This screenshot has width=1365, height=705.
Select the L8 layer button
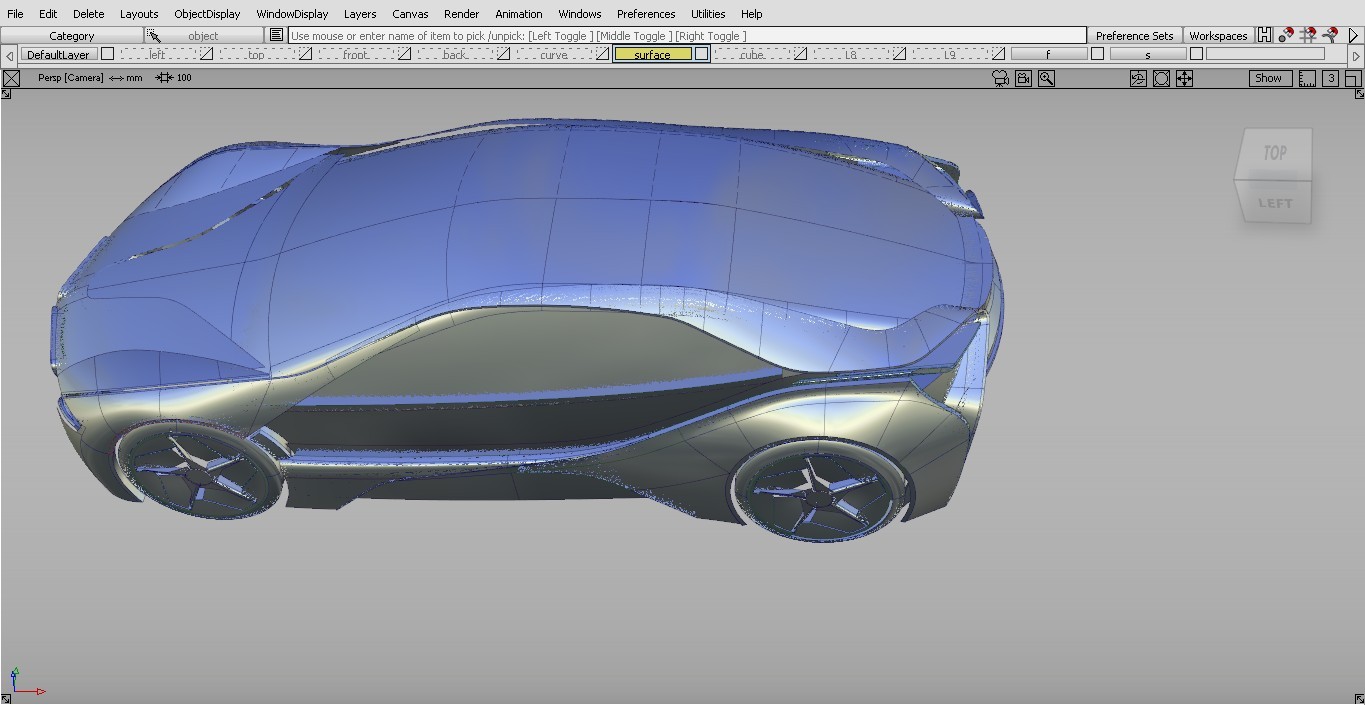(851, 54)
